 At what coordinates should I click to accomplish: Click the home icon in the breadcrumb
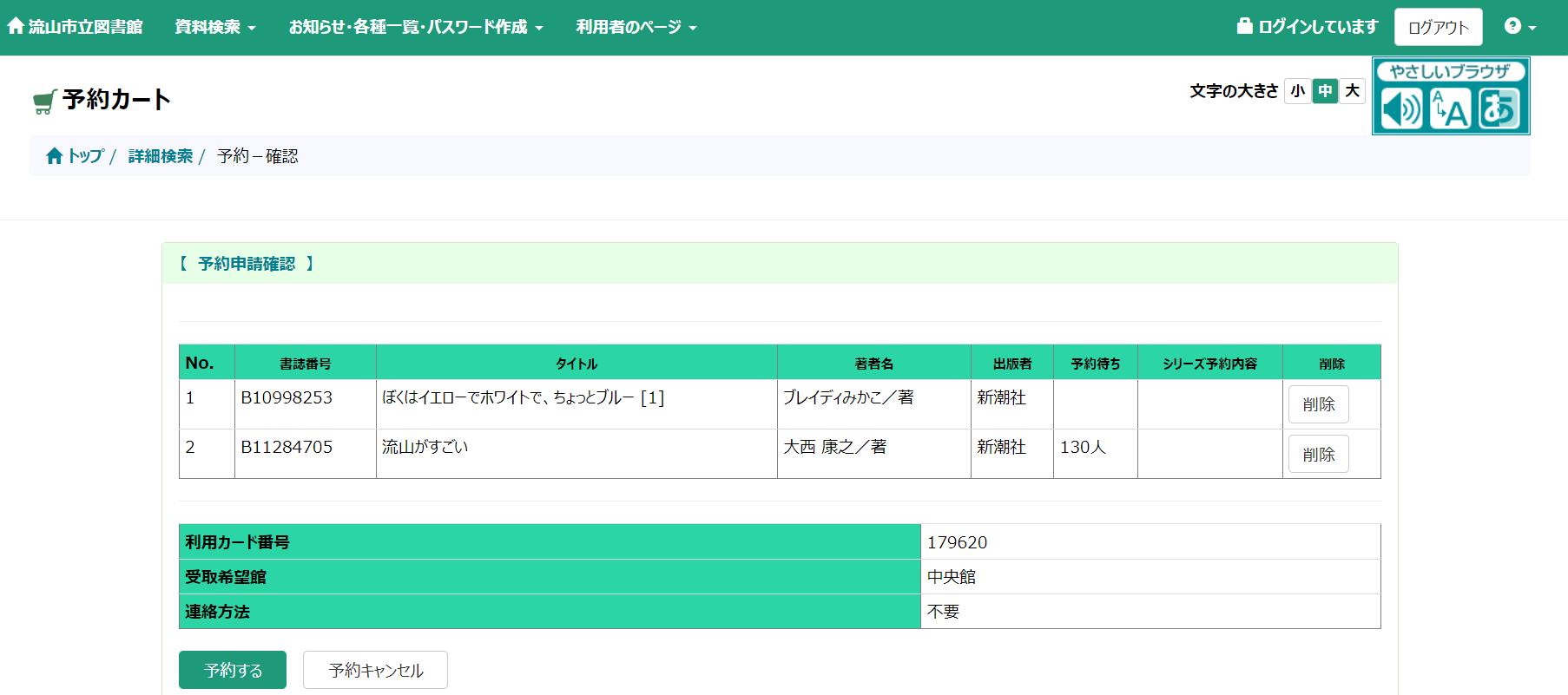pyautogui.click(x=55, y=155)
